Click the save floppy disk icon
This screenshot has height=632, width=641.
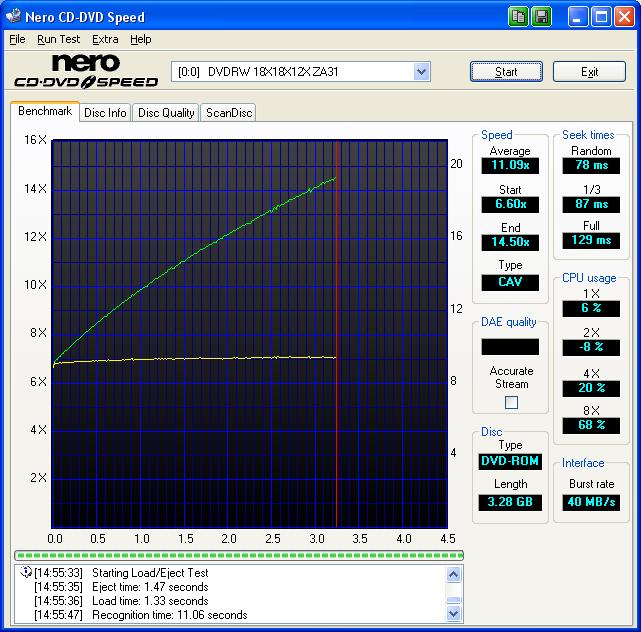click(541, 17)
